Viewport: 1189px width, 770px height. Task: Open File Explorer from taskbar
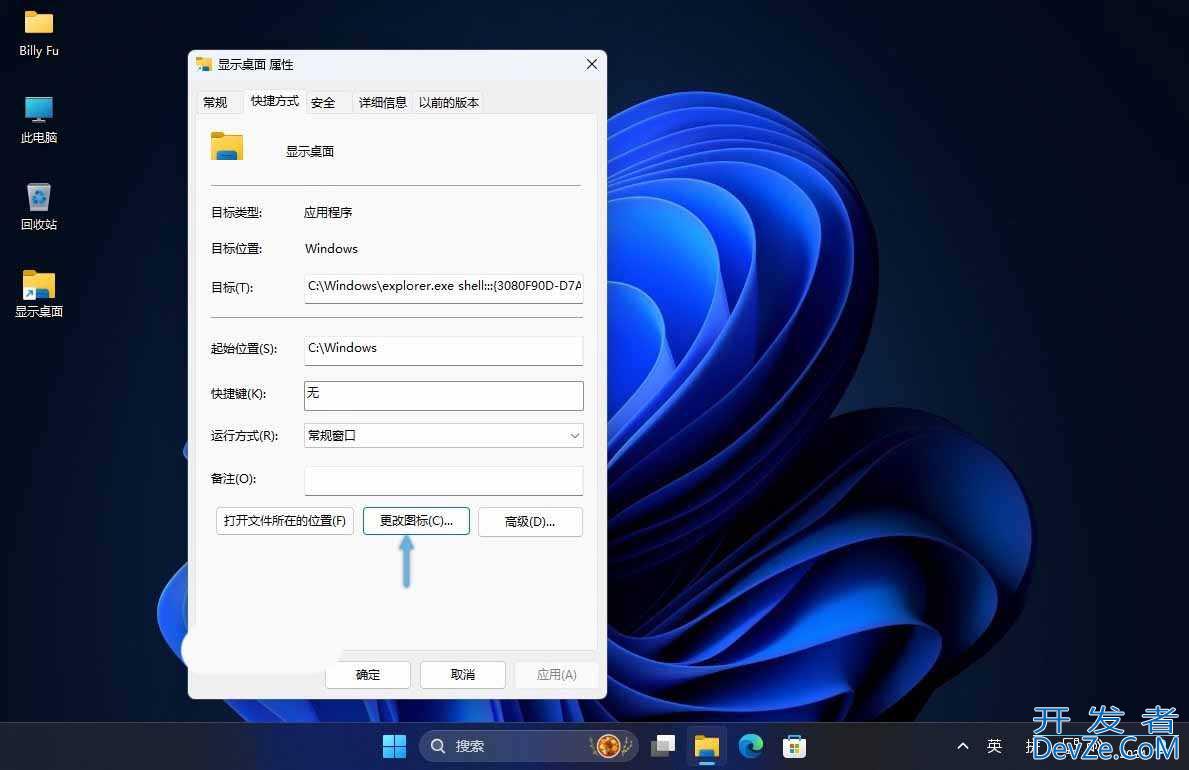pos(707,746)
